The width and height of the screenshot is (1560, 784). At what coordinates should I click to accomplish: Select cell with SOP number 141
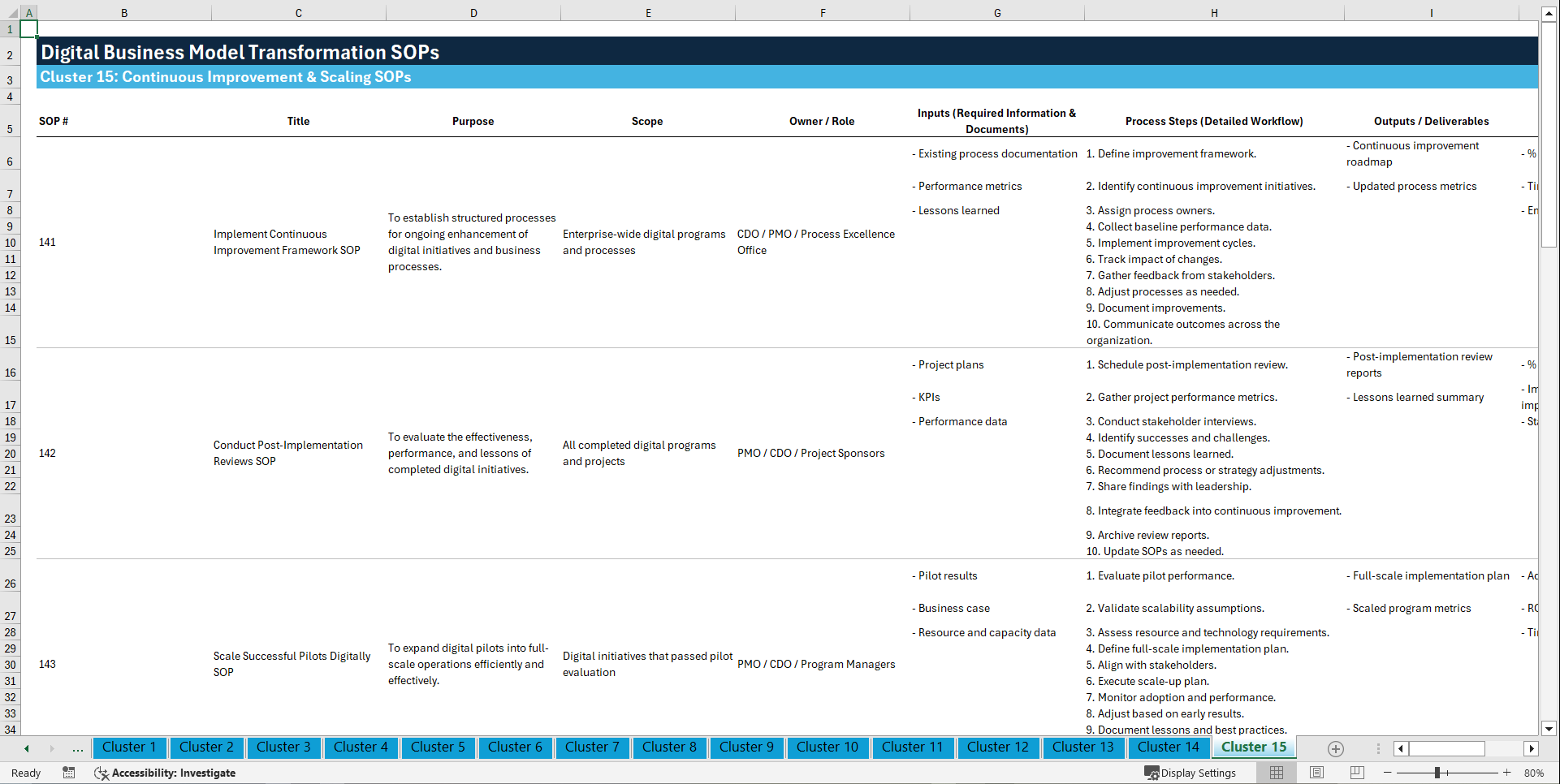(47, 242)
